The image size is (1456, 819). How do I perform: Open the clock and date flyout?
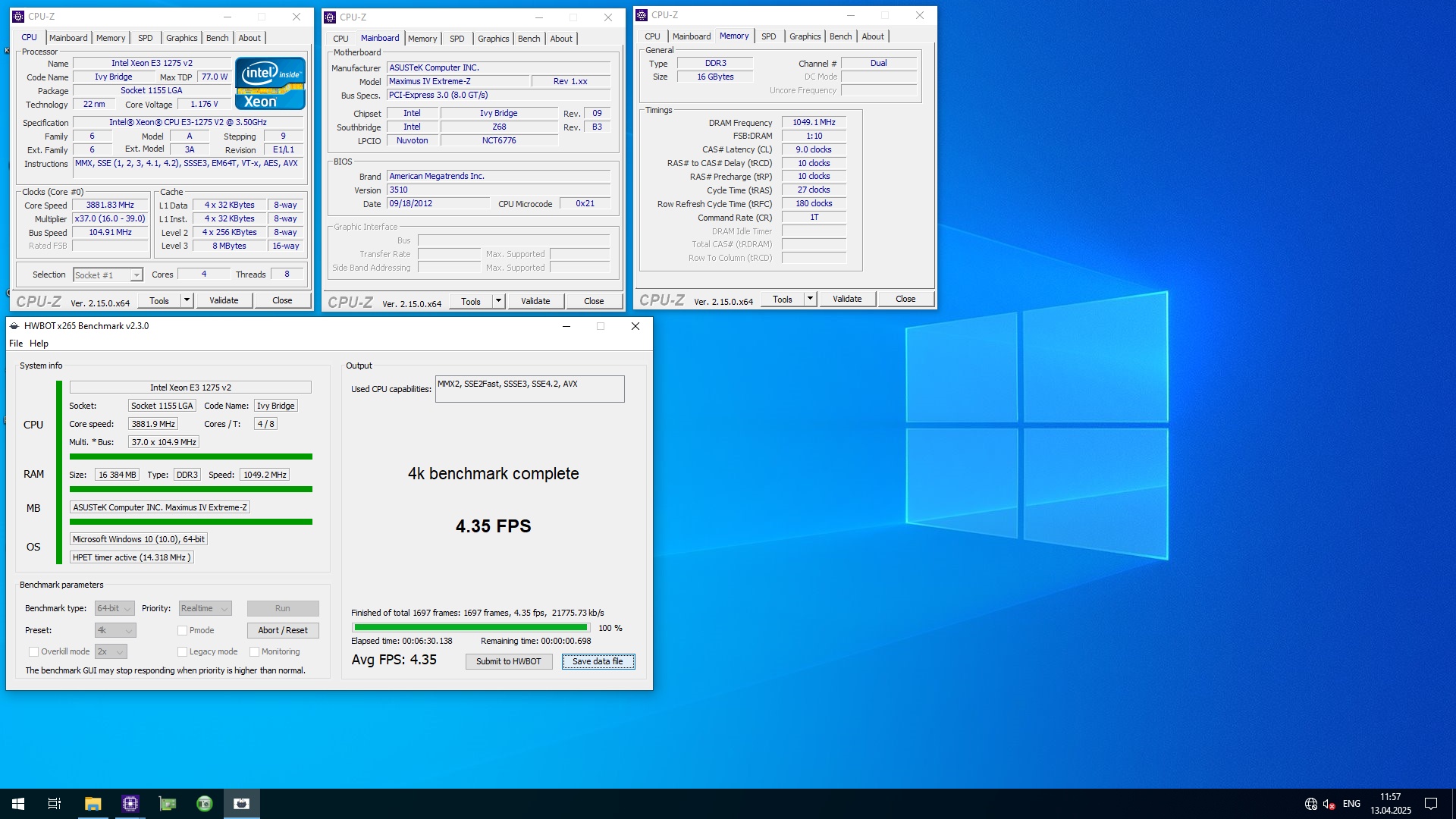click(x=1391, y=804)
